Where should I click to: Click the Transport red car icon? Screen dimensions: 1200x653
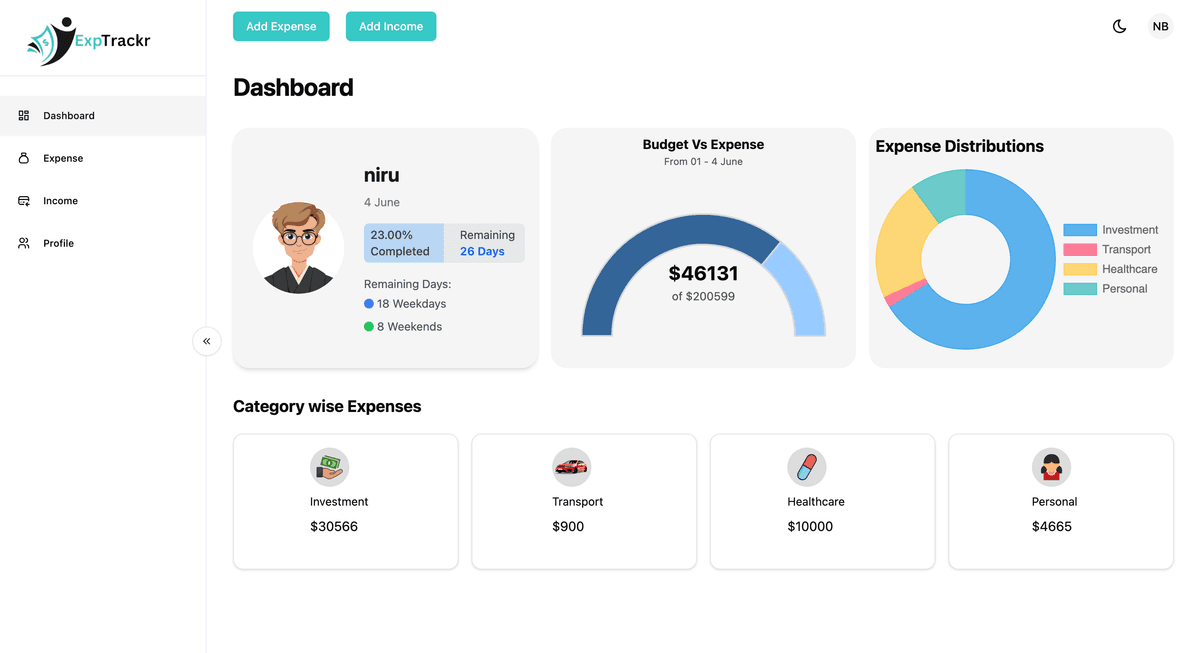pyautogui.click(x=571, y=467)
